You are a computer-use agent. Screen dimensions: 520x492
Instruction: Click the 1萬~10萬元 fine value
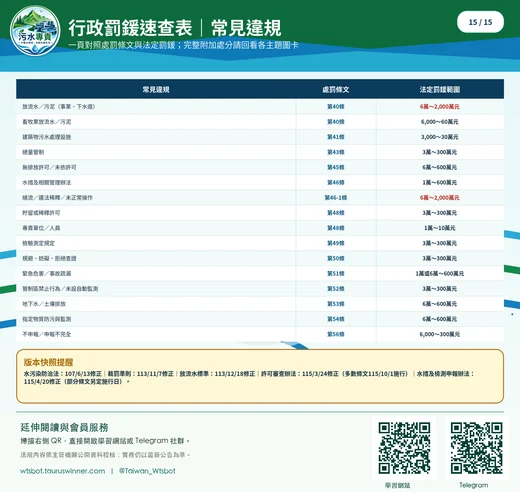coord(440,228)
